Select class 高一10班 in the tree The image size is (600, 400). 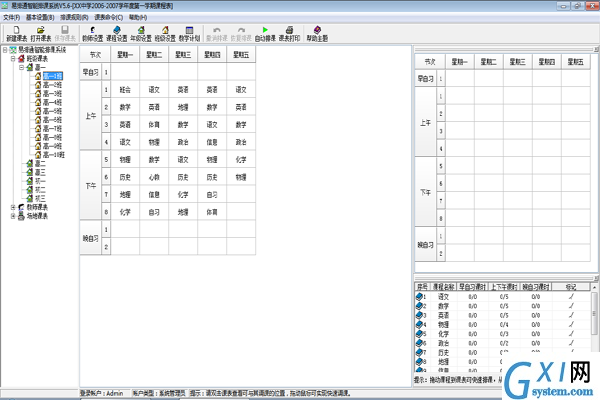[54, 155]
